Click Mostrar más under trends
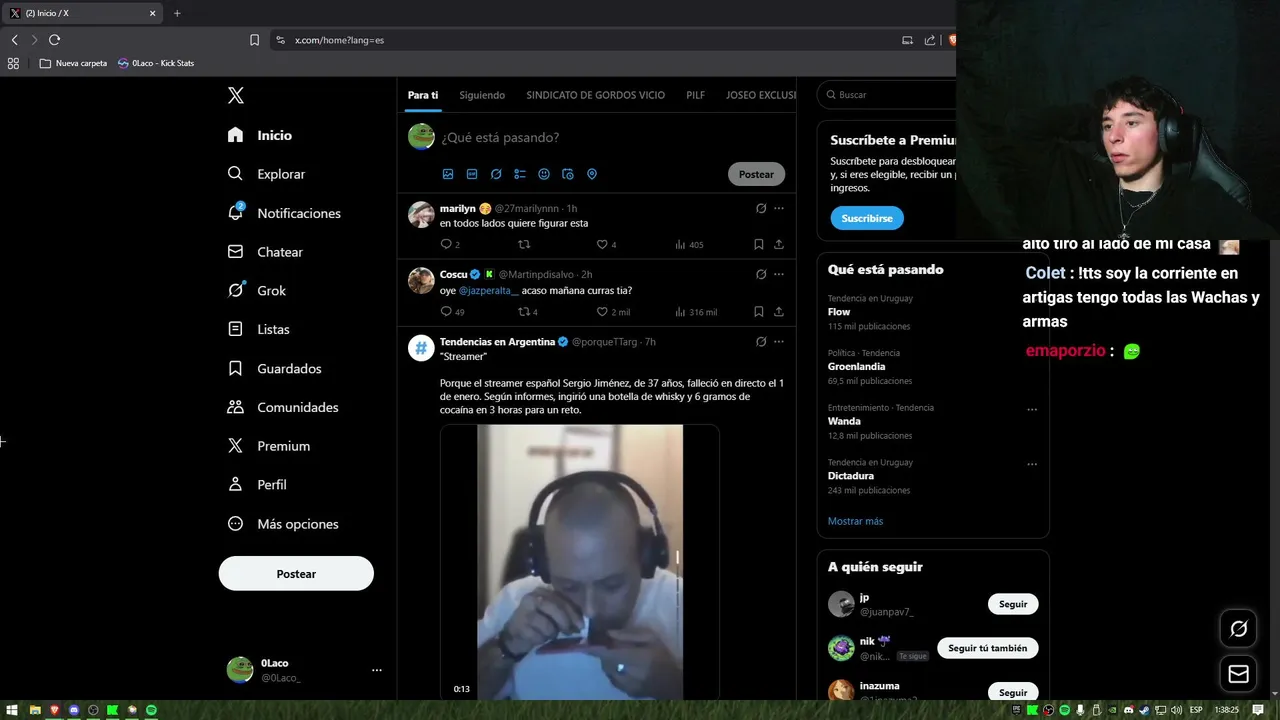1280x720 pixels. pyautogui.click(x=855, y=521)
